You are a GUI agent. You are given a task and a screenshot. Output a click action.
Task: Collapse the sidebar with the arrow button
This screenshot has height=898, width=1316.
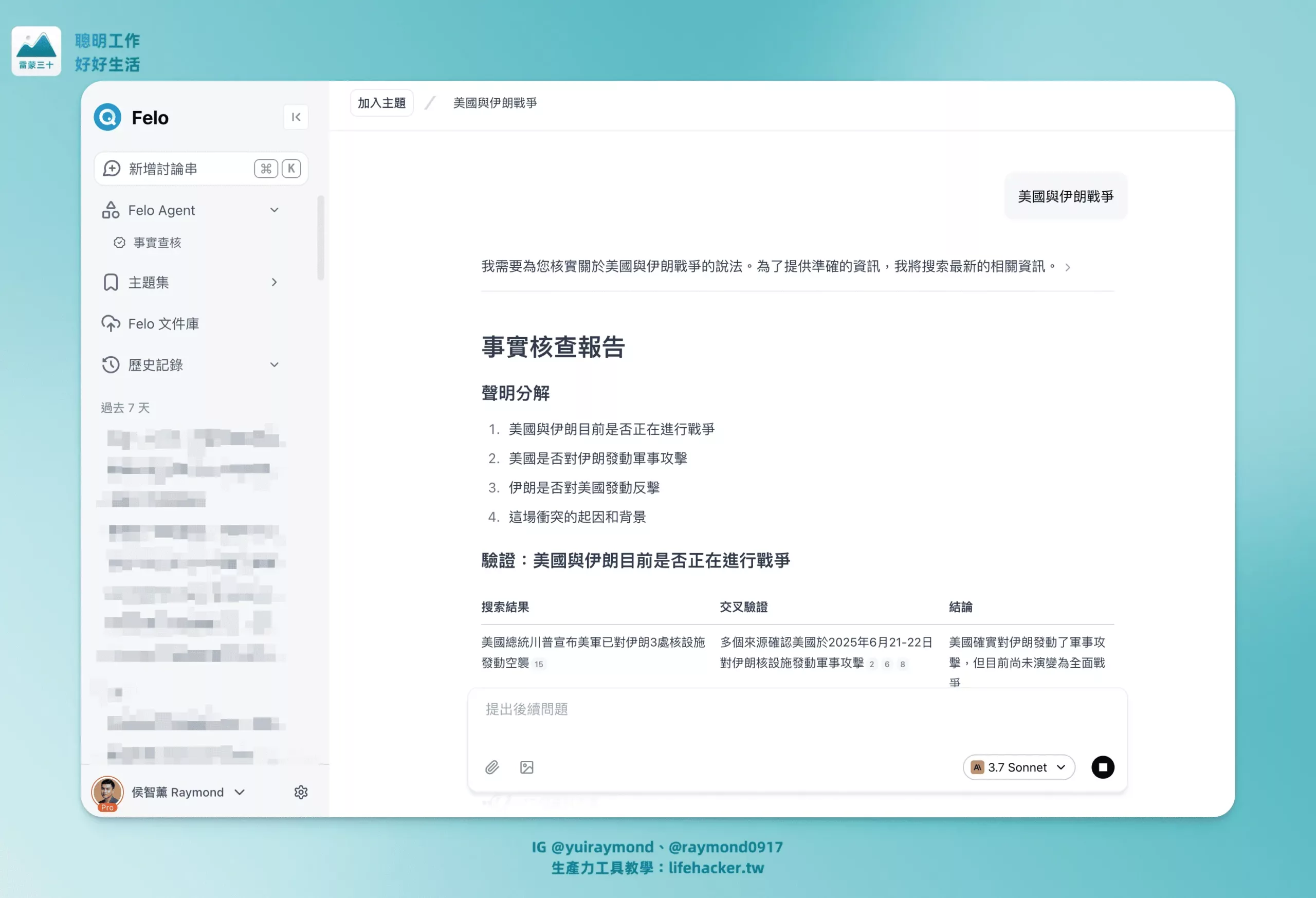pos(296,117)
